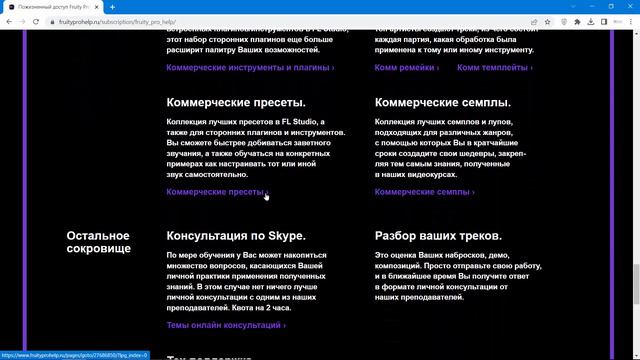Go forward in browser history
640x360 pixels.
pyautogui.click(x=22, y=22)
